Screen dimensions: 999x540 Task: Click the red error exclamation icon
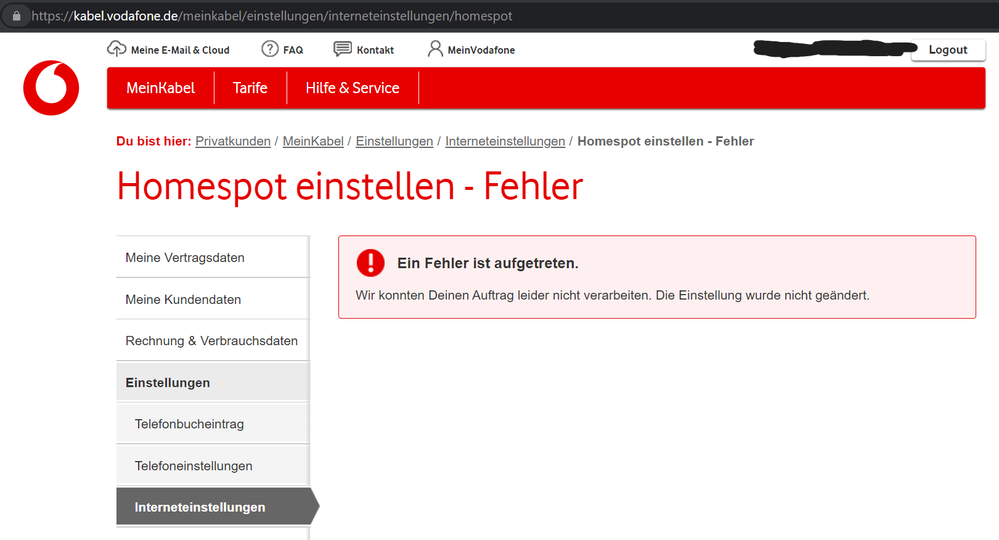click(x=370, y=262)
